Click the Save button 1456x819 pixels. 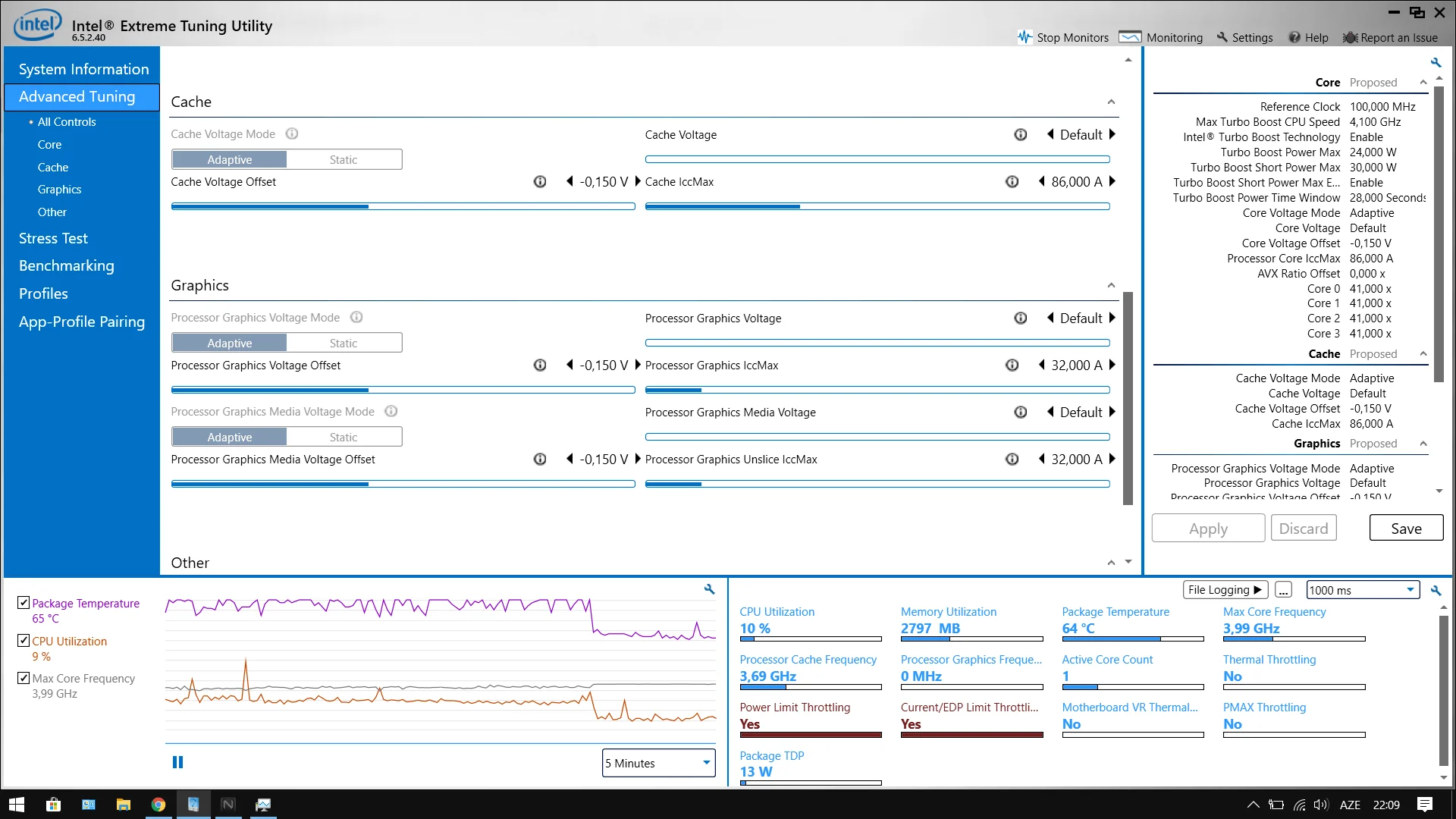[1406, 529]
